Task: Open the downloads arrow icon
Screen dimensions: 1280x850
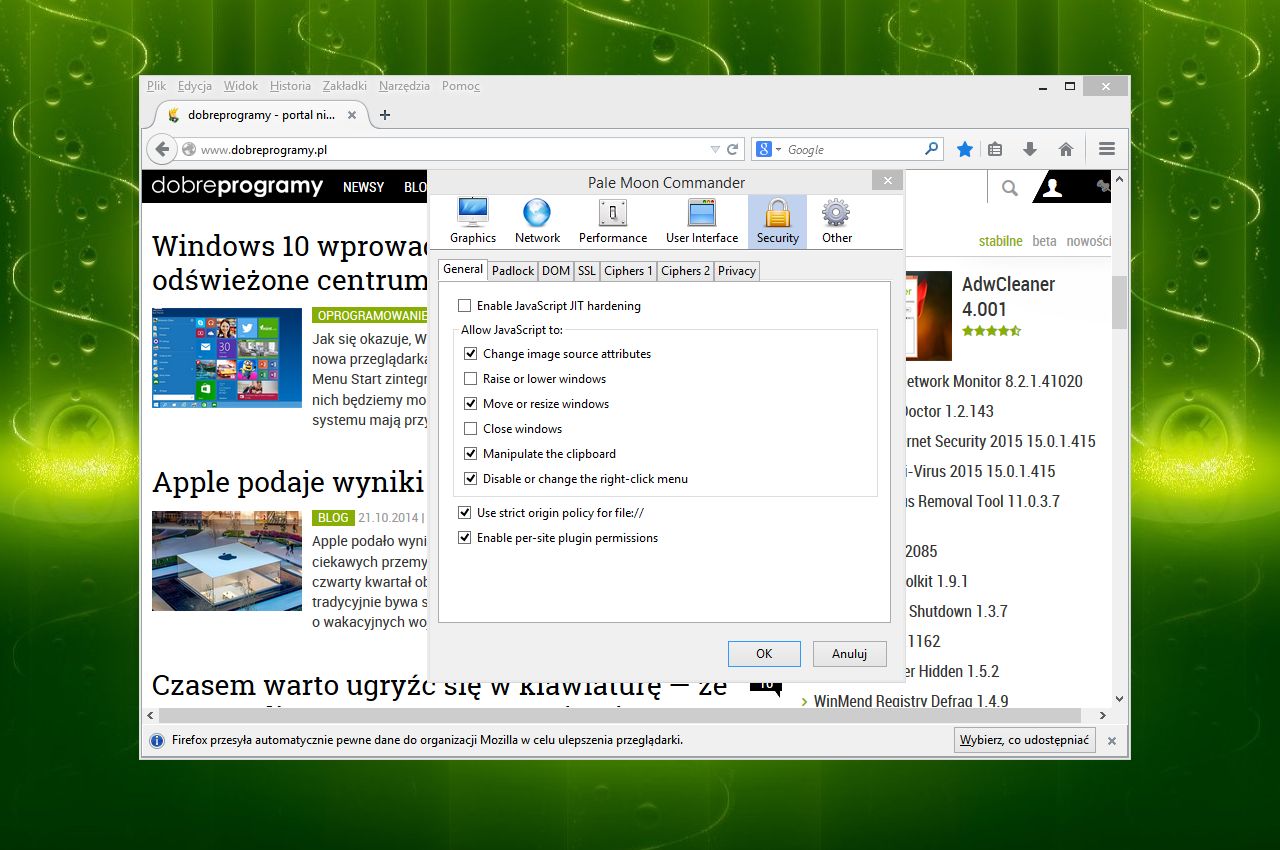Action: point(1030,149)
